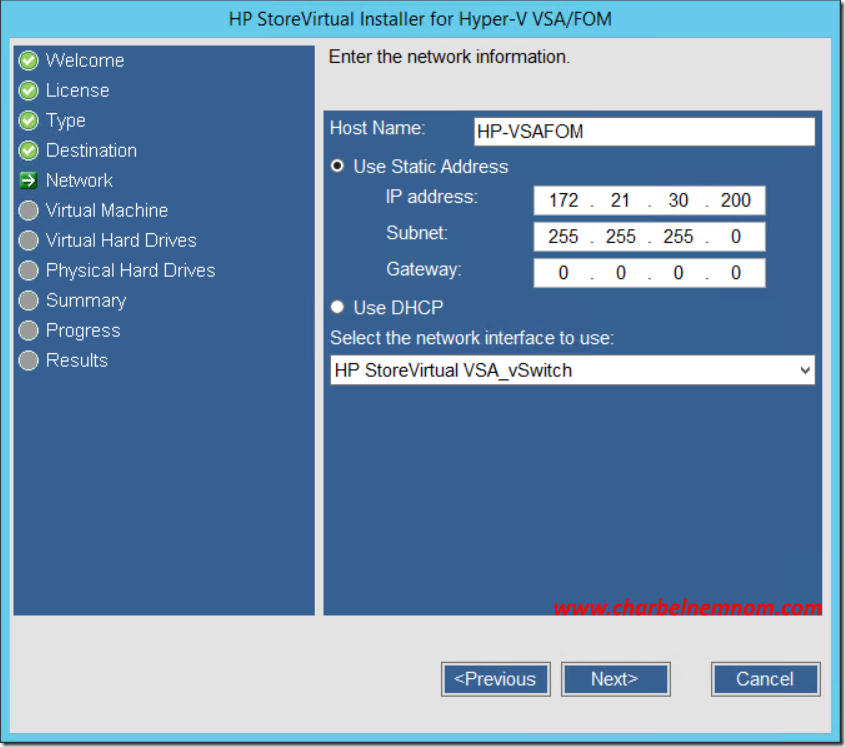
Task: Cancel the StoreVirtual installer
Action: coord(765,679)
